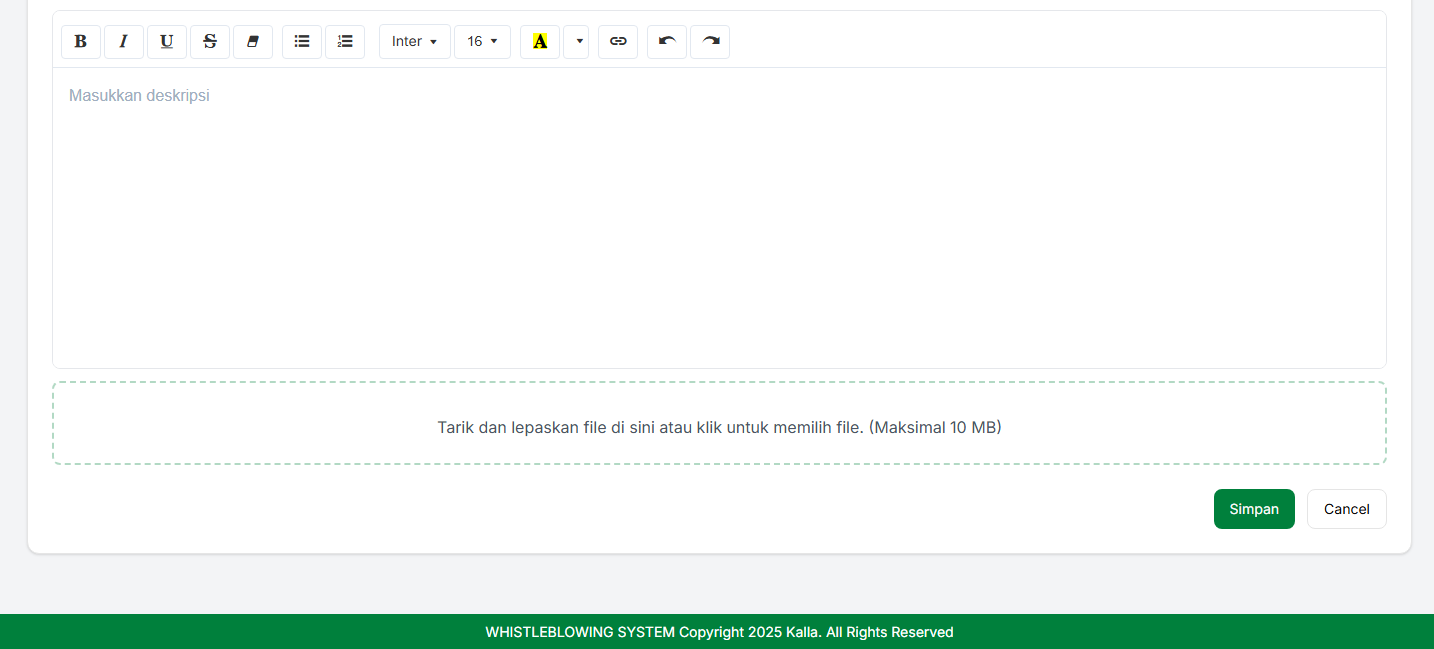Click the Cancel button
This screenshot has width=1434, height=649.
1346,509
